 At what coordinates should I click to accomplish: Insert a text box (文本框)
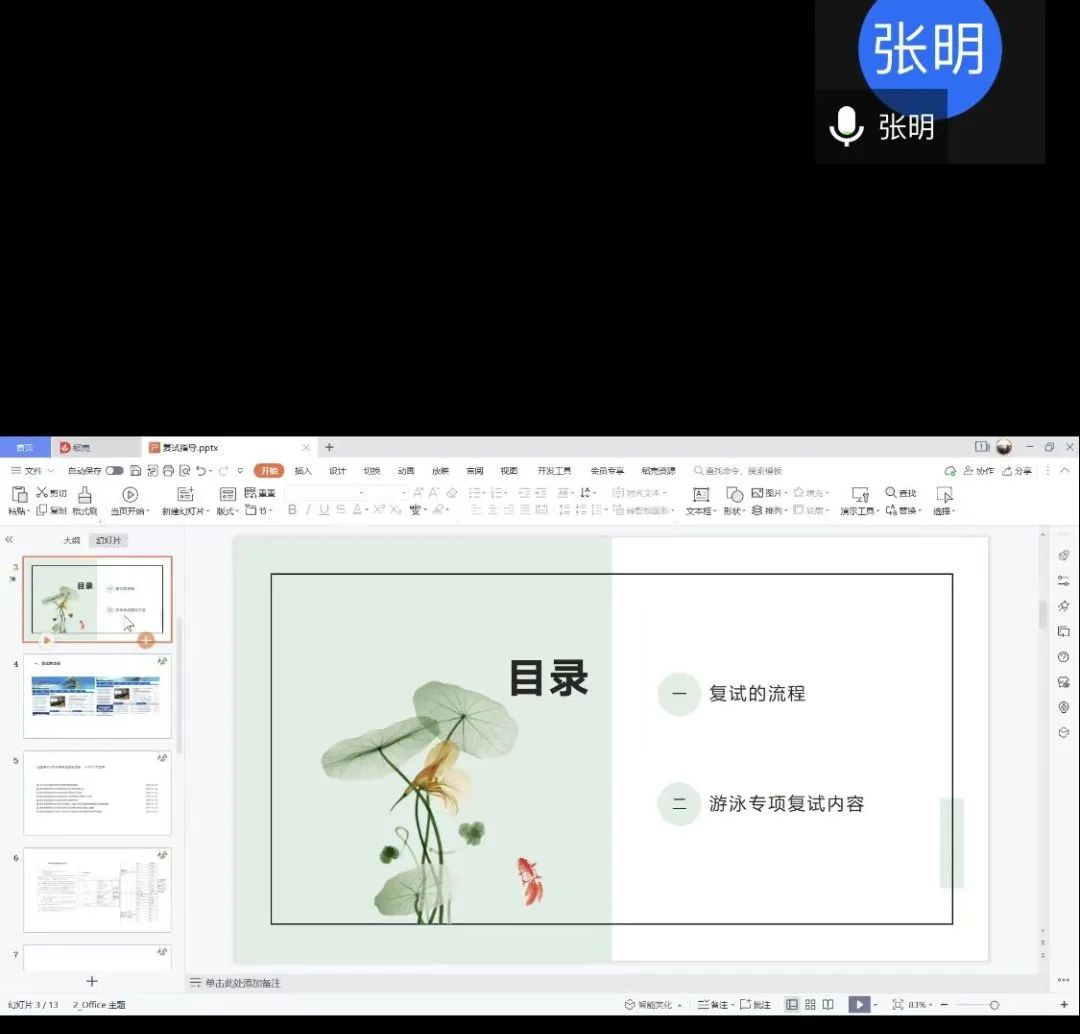[x=700, y=494]
